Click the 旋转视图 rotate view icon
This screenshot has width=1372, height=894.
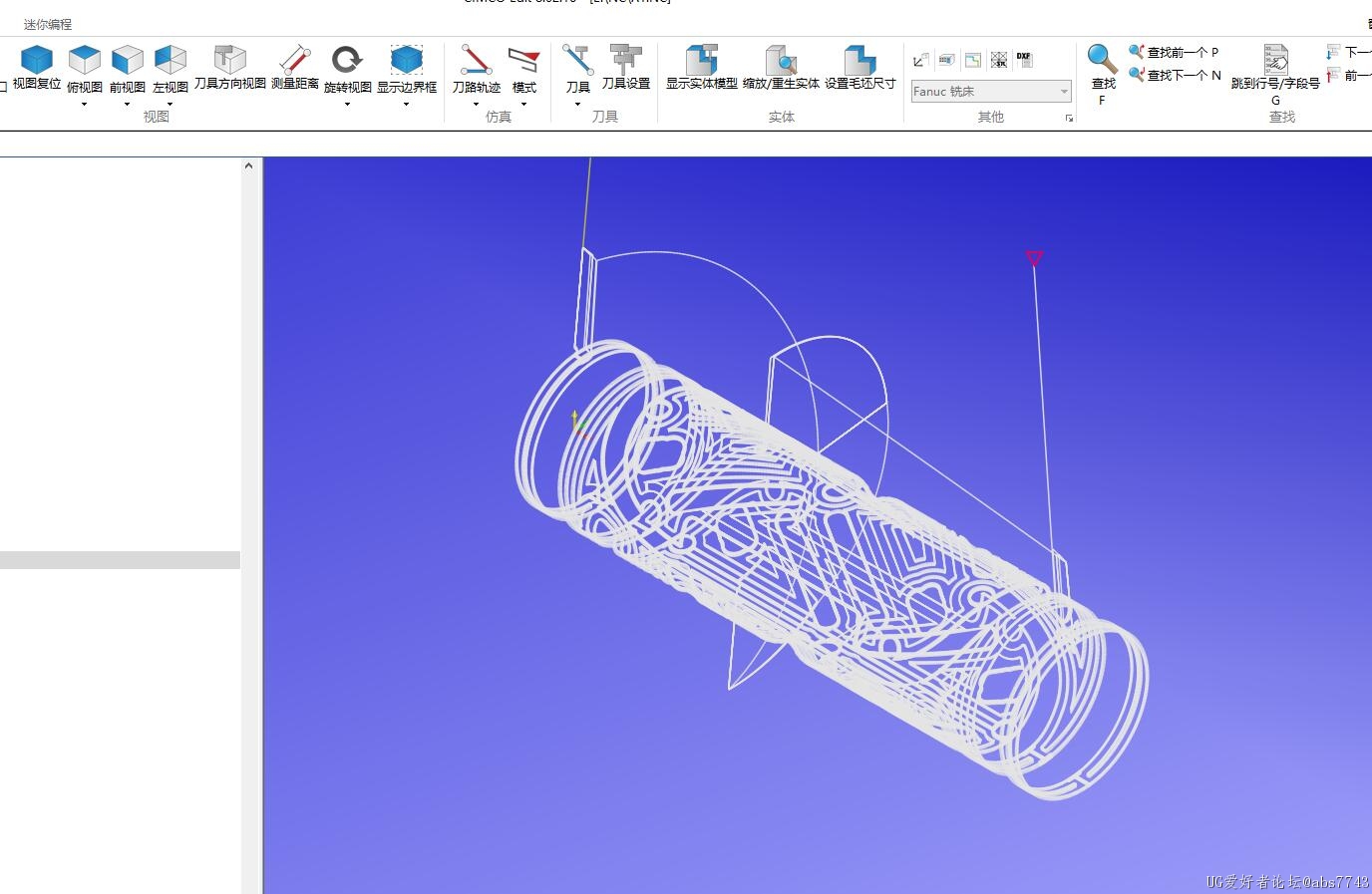(x=347, y=60)
